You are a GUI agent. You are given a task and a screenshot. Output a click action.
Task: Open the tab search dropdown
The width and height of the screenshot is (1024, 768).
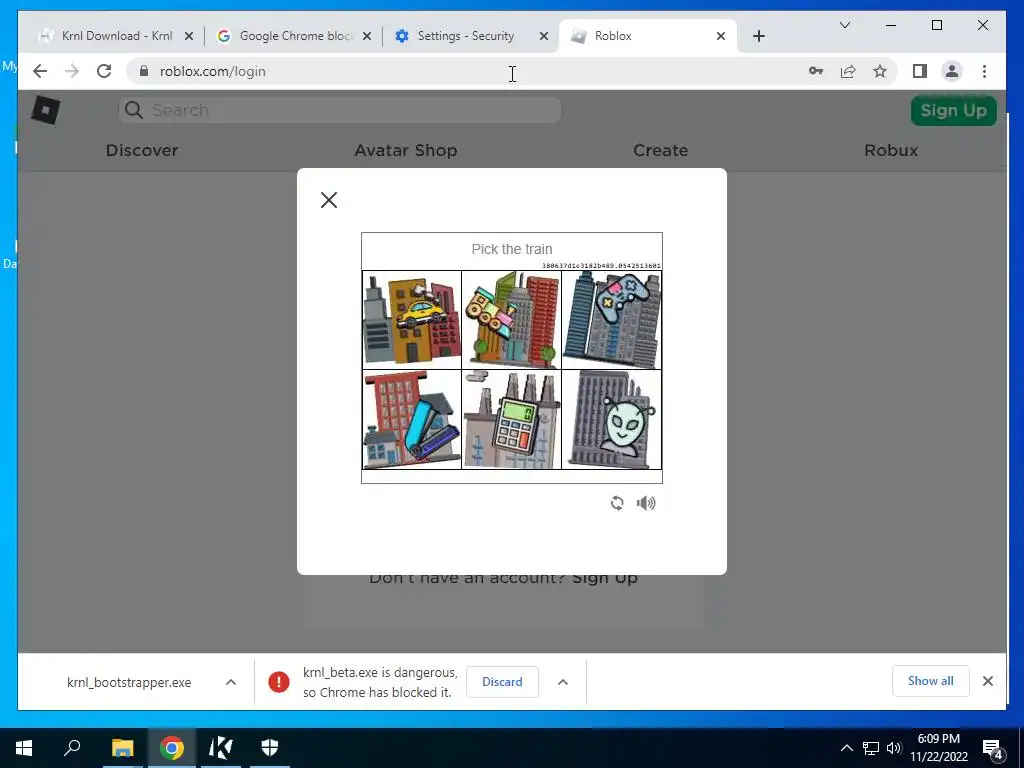click(844, 25)
